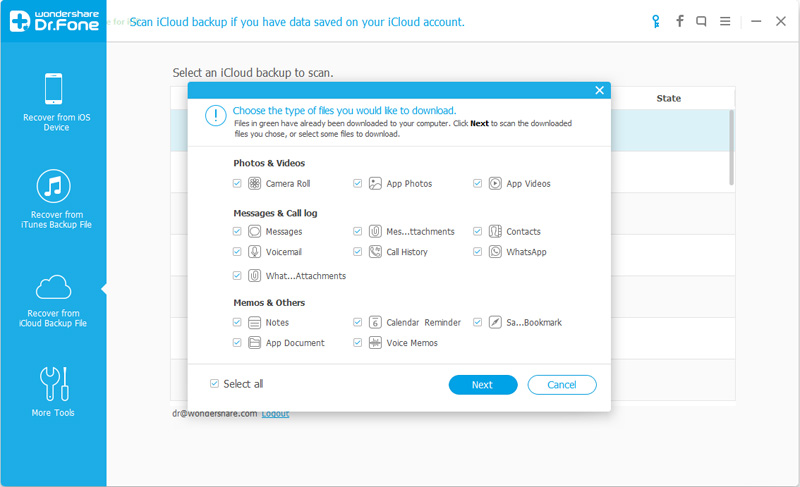The width and height of the screenshot is (800, 487).
Task: Click the WhatsApp icon
Action: 495,252
